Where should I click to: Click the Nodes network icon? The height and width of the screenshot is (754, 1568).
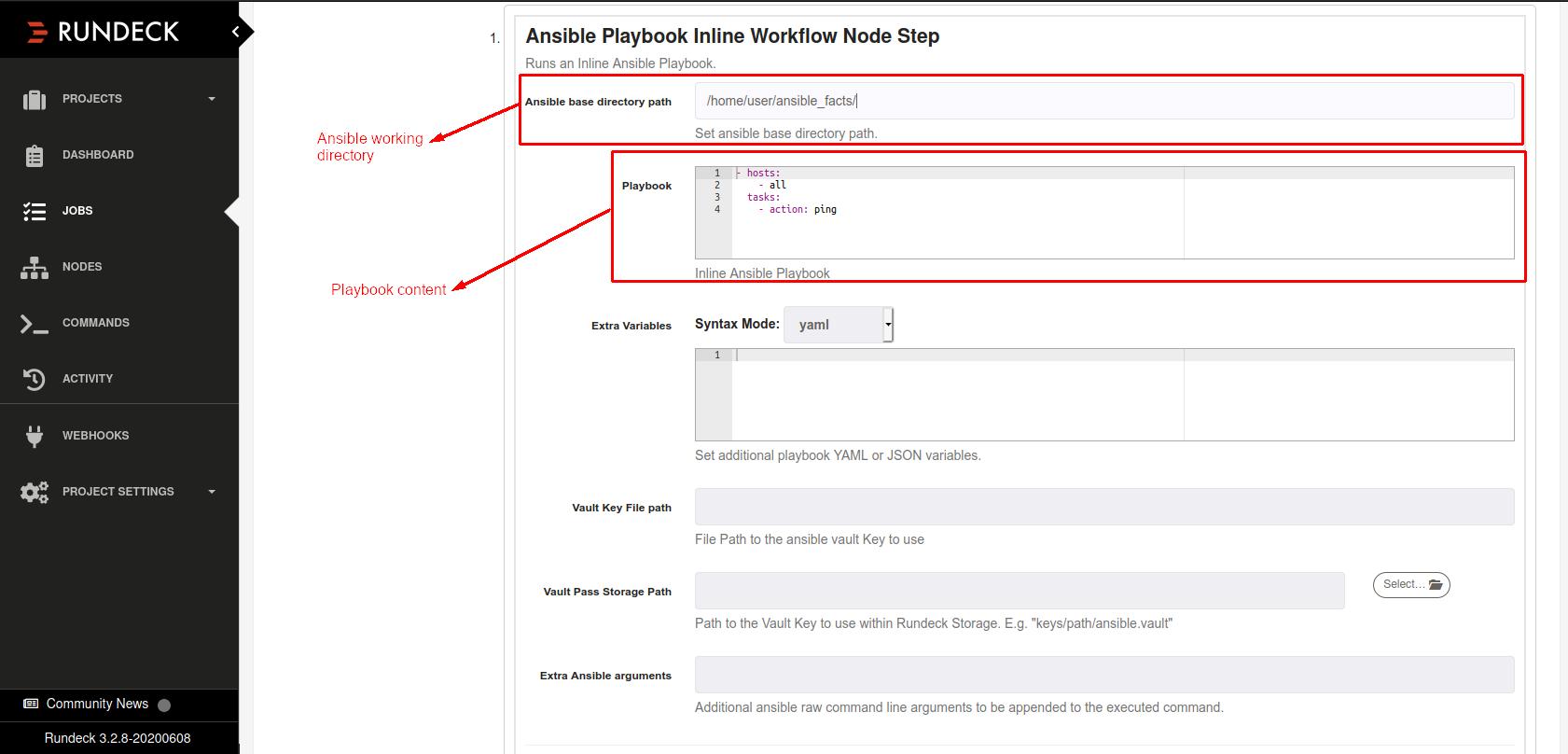35,268
